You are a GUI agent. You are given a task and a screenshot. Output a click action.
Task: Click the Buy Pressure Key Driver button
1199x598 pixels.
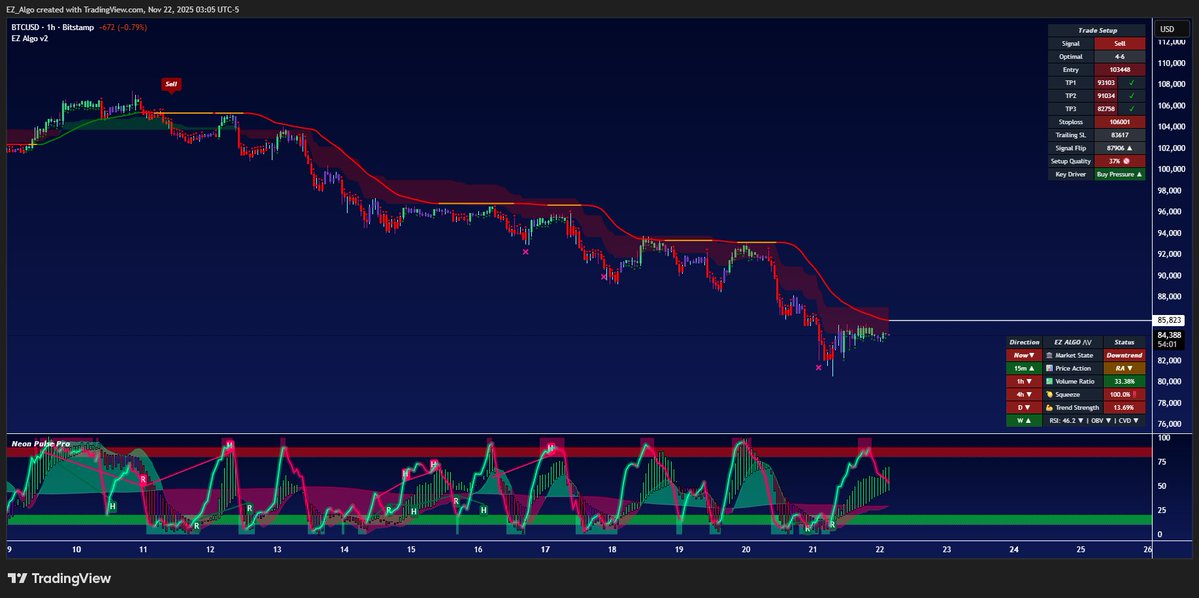[1119, 174]
